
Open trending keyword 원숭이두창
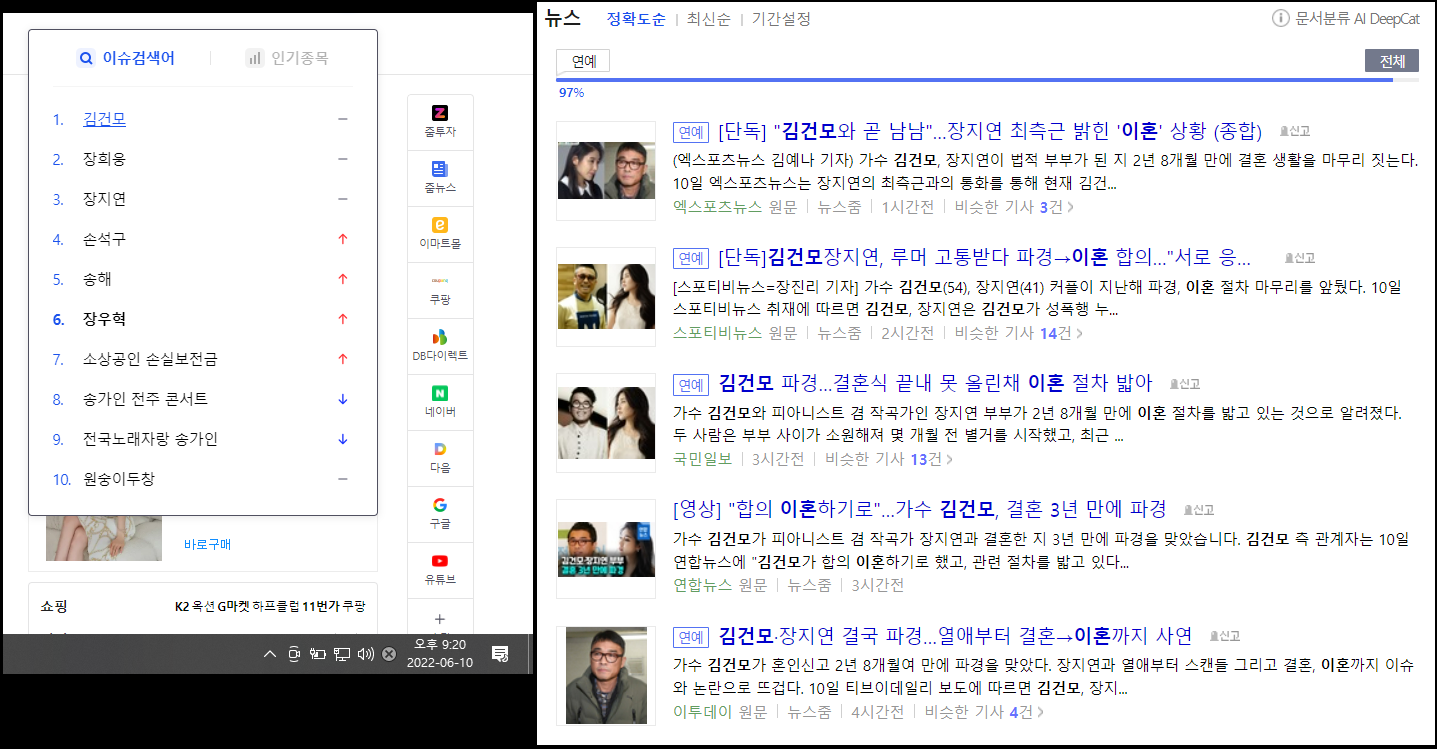119,479
